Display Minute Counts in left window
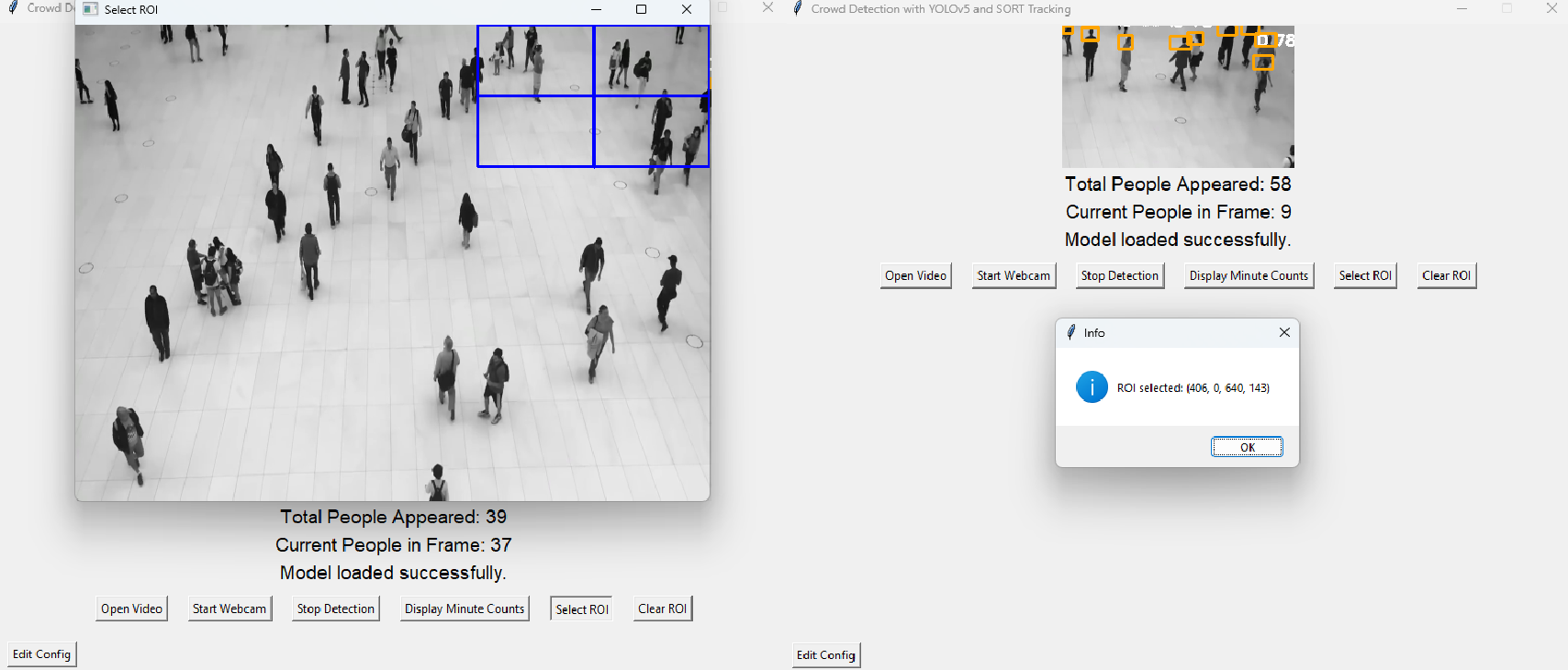This screenshot has width=1568, height=670. point(465,609)
